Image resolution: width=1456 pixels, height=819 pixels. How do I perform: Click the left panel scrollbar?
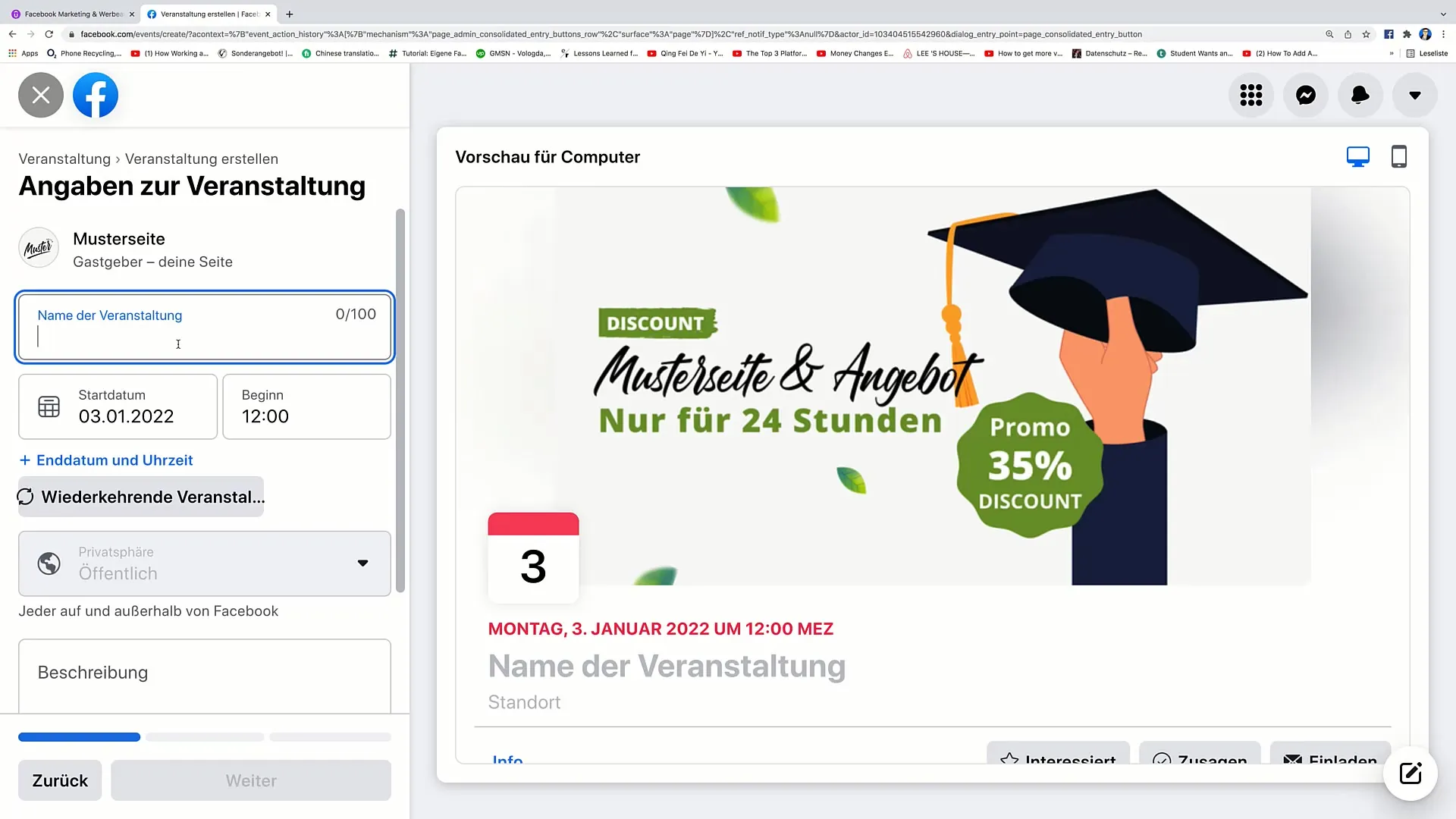[x=400, y=400]
